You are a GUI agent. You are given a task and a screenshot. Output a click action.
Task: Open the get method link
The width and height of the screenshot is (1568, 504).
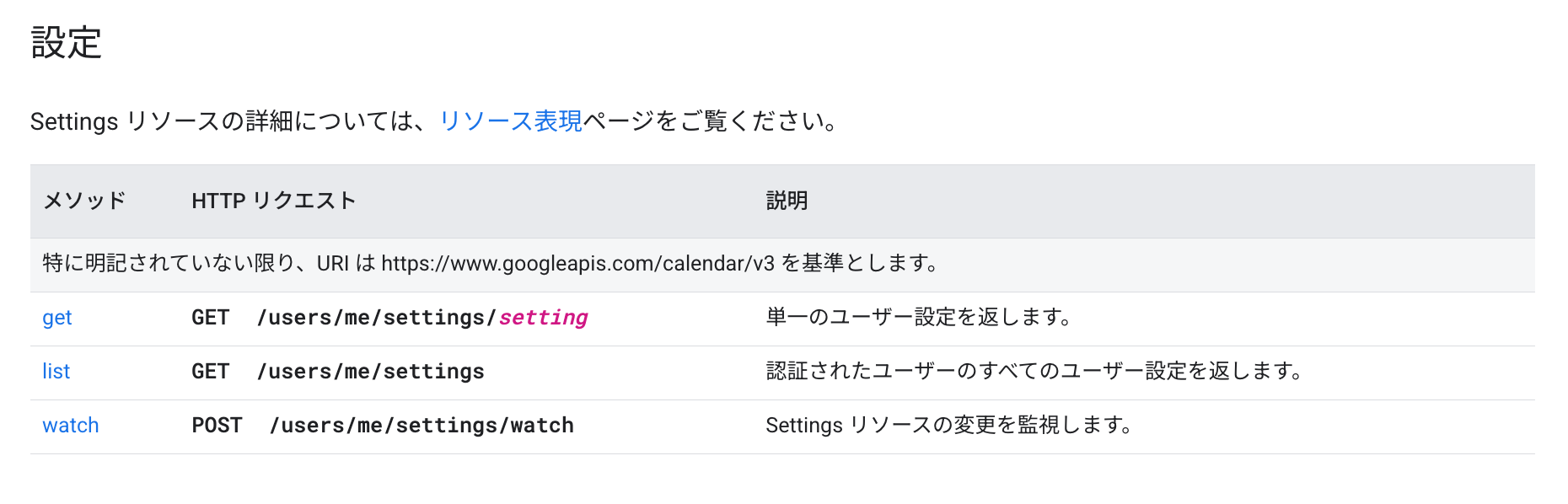point(57,318)
